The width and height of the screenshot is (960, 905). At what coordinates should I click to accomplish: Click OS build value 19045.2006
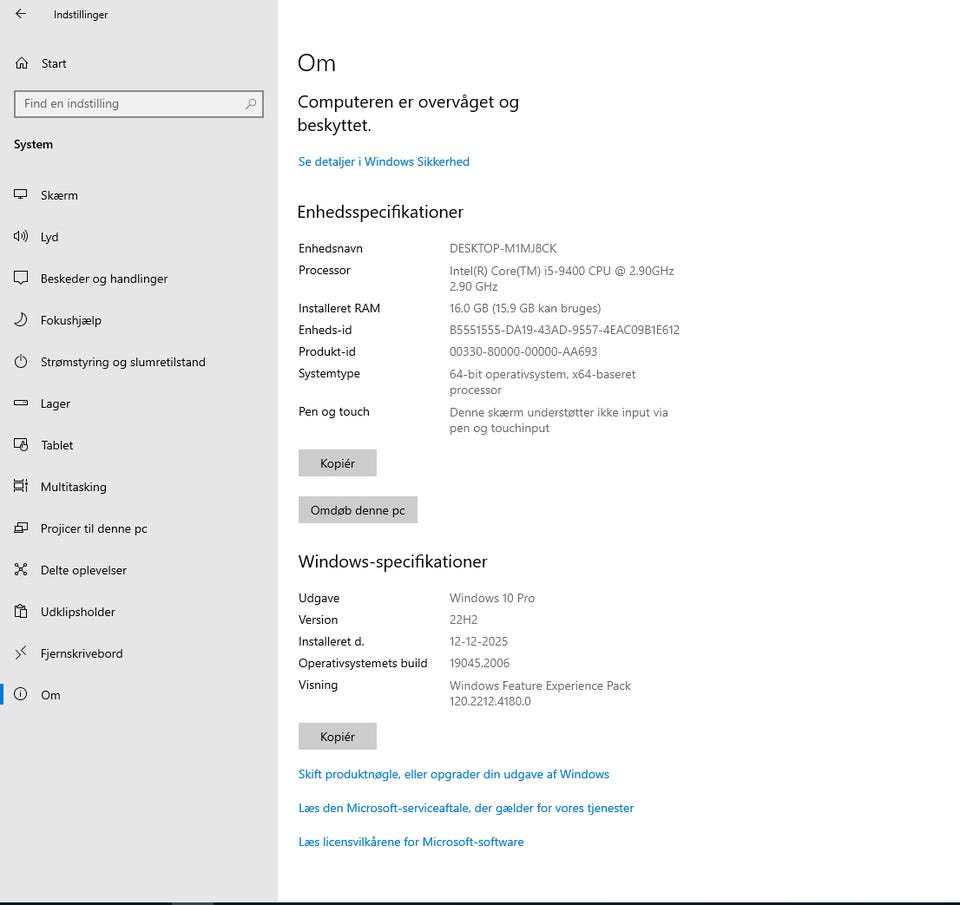pos(479,663)
